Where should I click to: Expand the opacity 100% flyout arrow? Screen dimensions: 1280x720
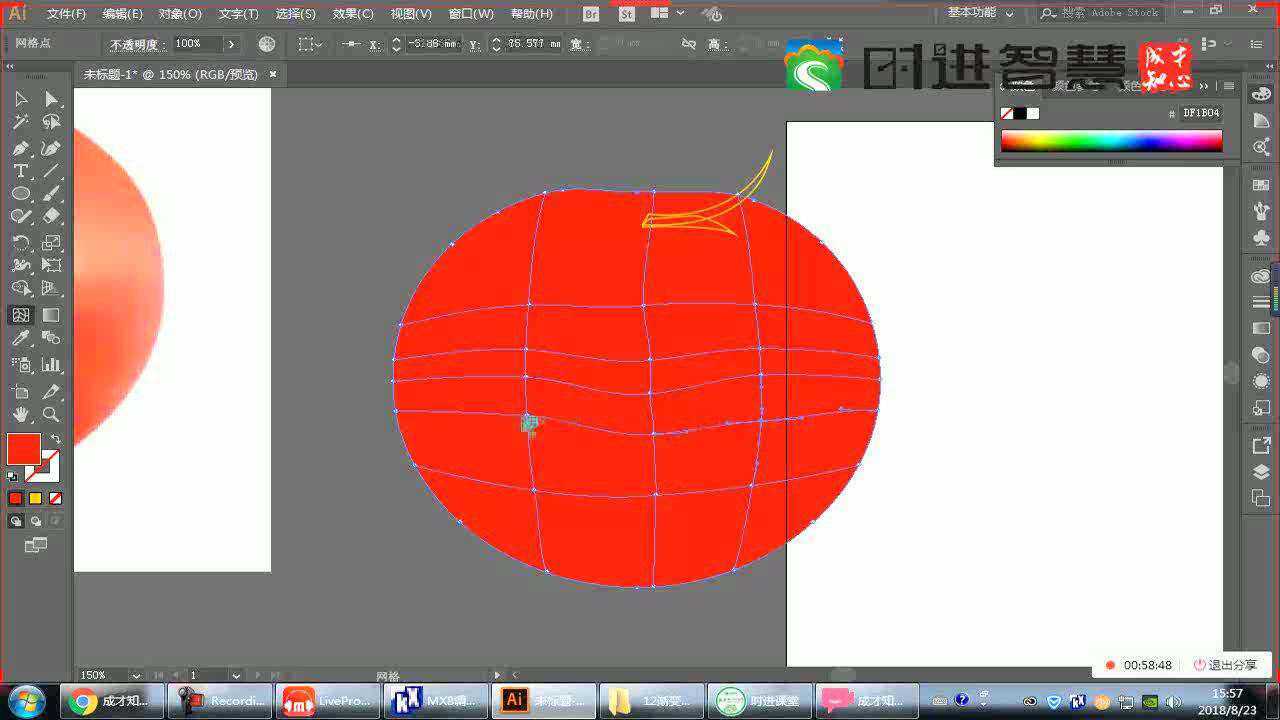(231, 44)
